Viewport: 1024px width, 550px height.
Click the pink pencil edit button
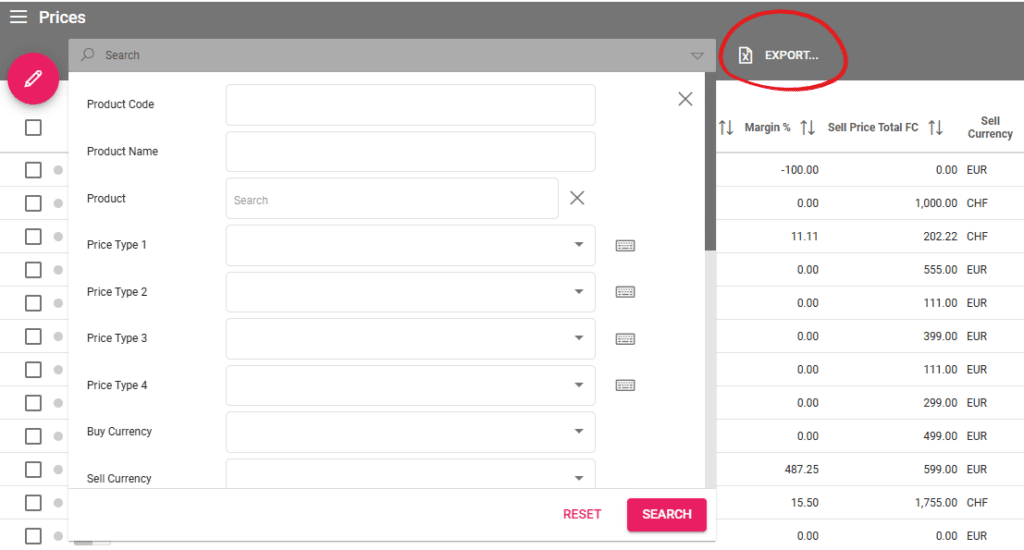tap(33, 79)
